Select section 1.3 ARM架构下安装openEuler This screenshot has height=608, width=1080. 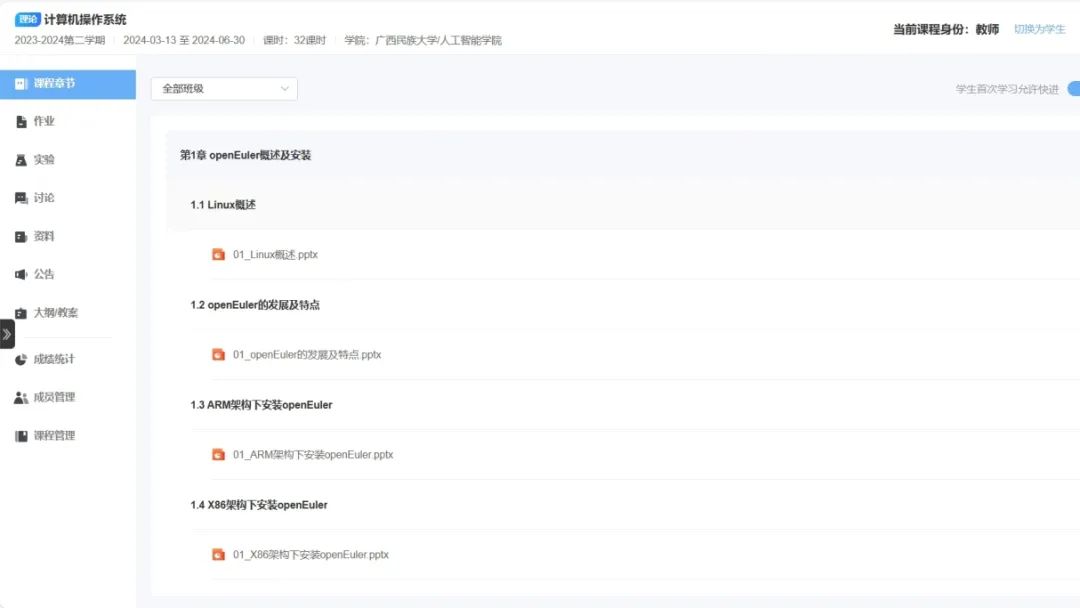point(261,405)
